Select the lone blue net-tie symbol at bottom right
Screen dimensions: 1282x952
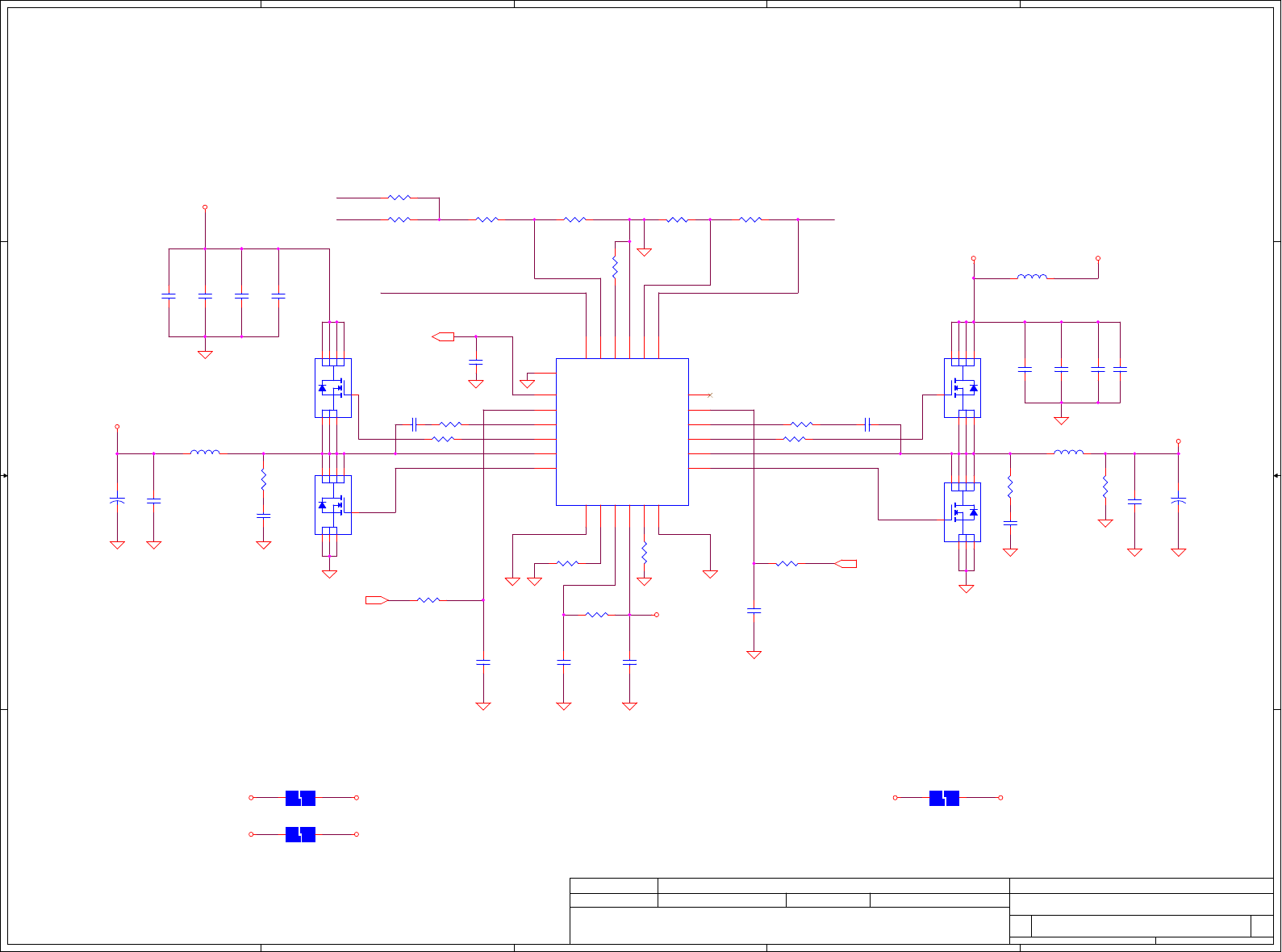pos(944,798)
